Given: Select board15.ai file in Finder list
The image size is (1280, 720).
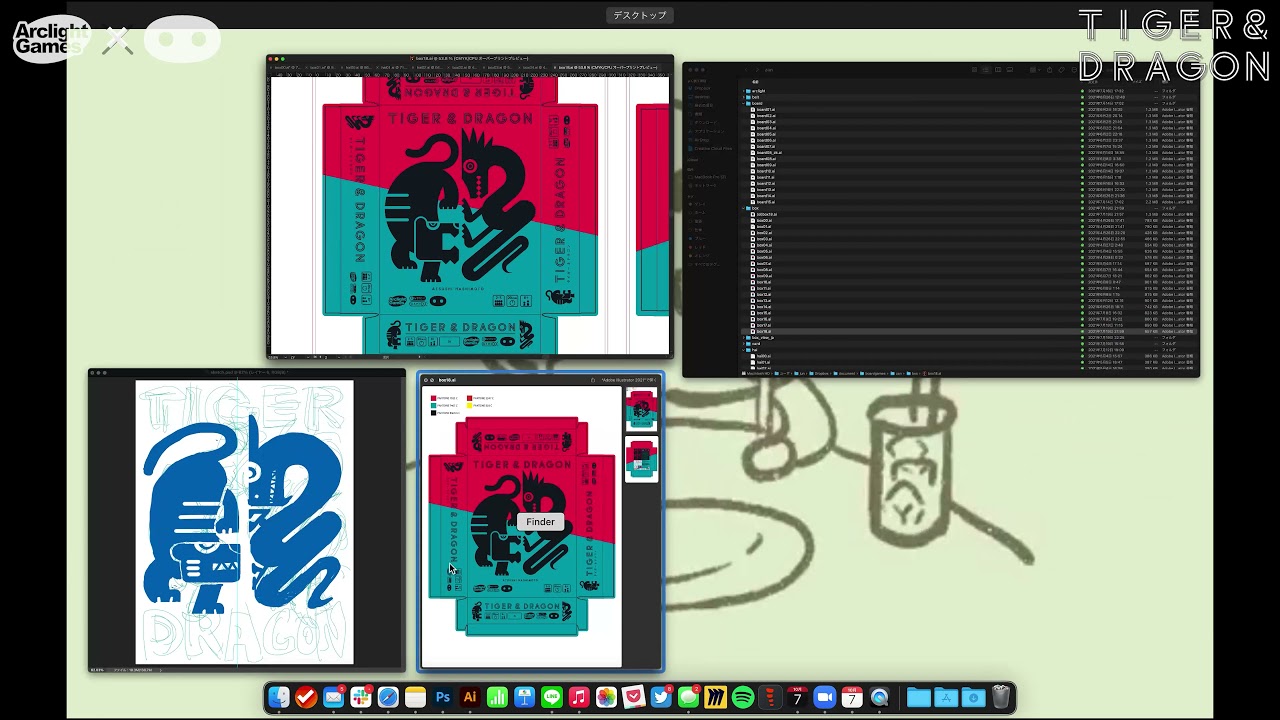Looking at the screenshot, I should tap(765, 202).
